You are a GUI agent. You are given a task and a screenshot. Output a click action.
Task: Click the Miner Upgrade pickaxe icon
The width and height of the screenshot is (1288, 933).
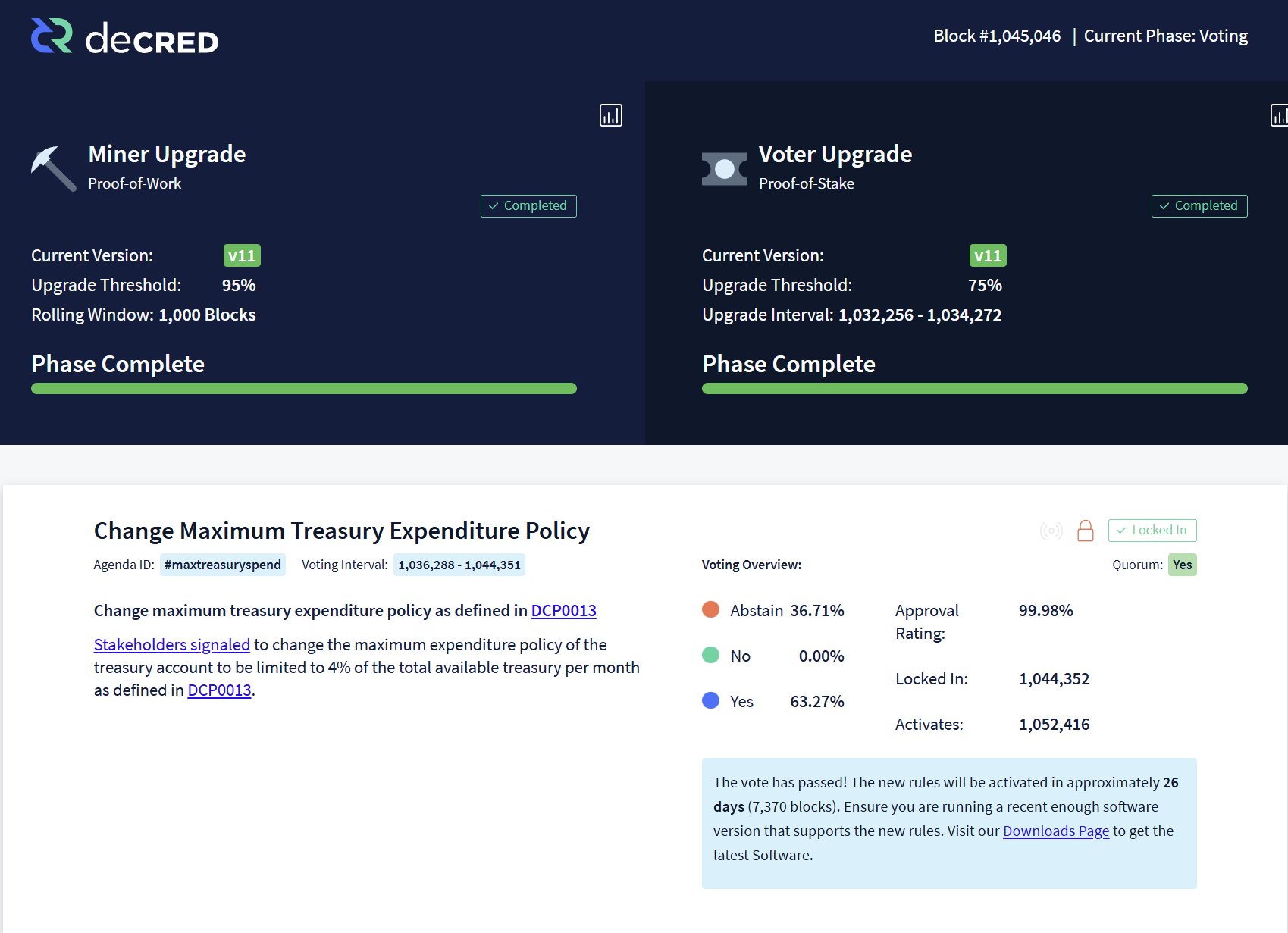[x=53, y=168]
